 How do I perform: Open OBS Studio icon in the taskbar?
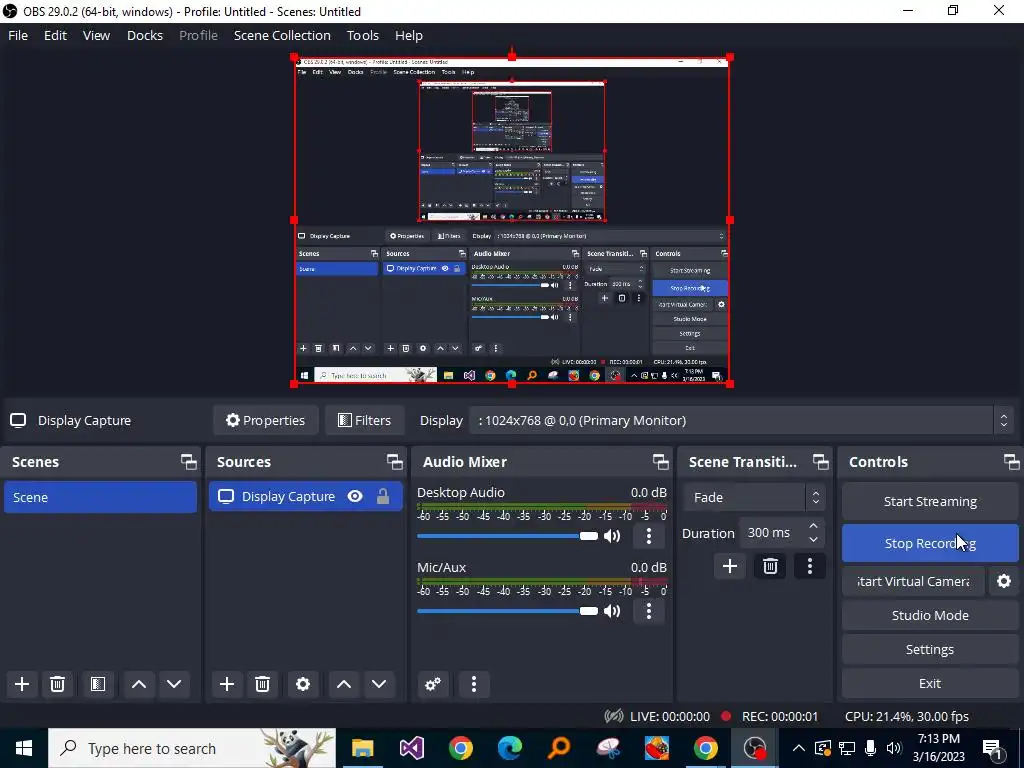coord(754,748)
